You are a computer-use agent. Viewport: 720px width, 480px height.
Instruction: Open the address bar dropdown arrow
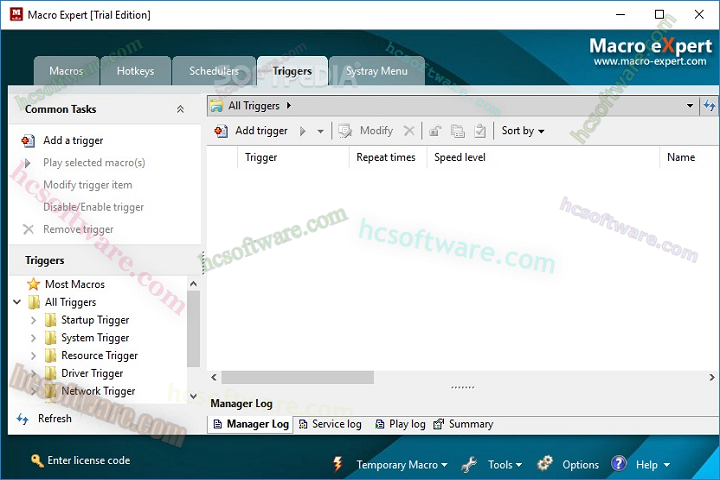coord(690,106)
